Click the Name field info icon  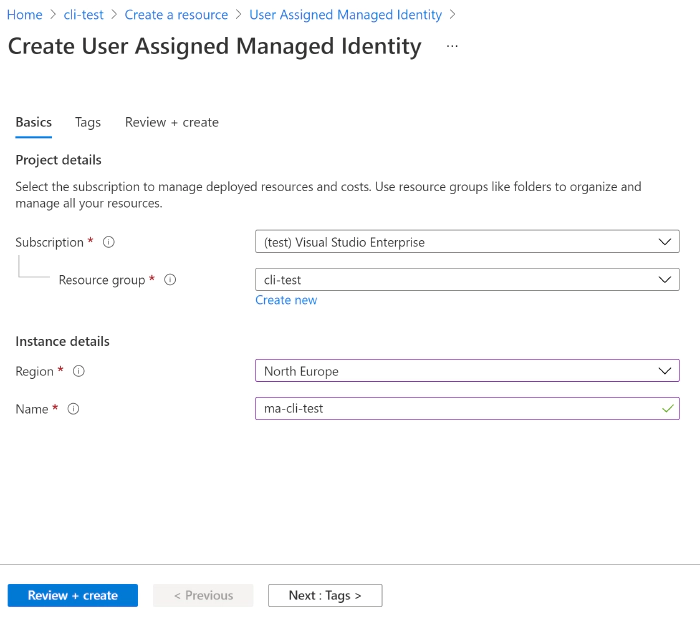click(x=73, y=409)
